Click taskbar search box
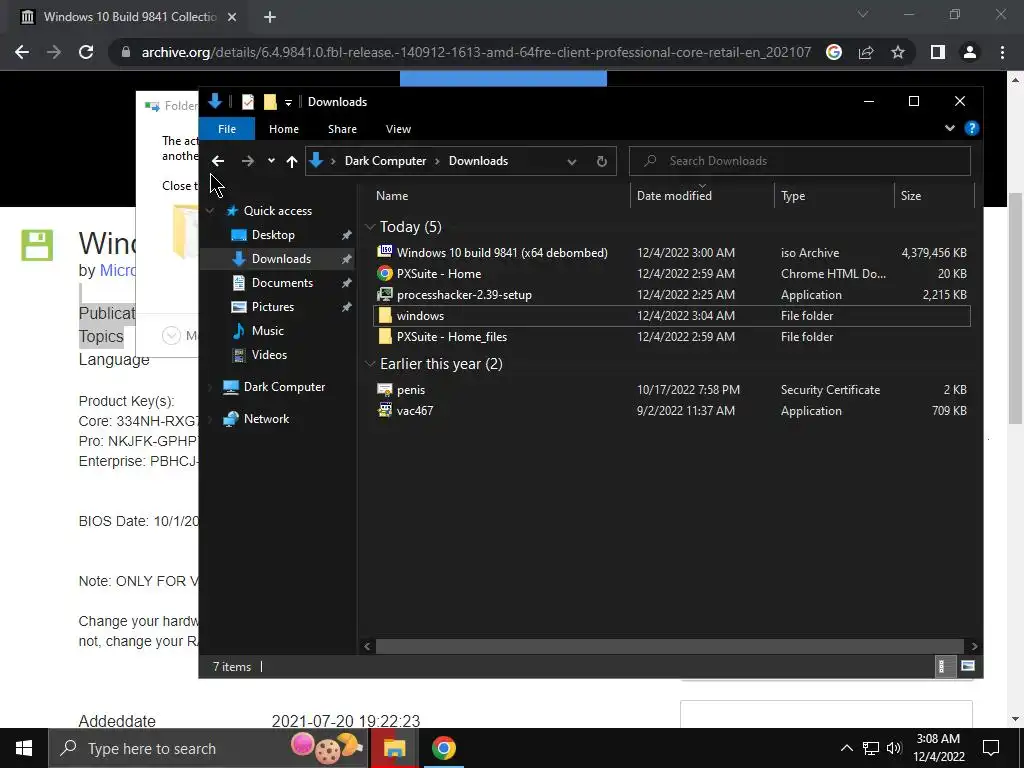 [x=209, y=748]
